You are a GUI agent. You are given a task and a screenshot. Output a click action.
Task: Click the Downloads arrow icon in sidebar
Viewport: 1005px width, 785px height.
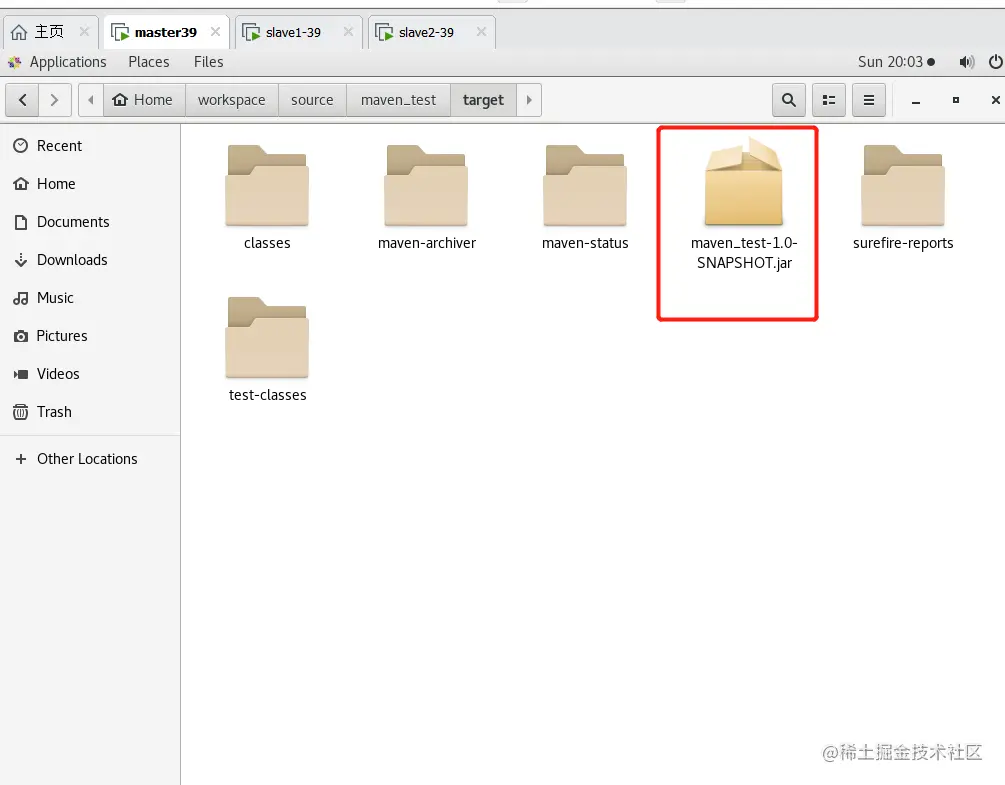click(21, 260)
